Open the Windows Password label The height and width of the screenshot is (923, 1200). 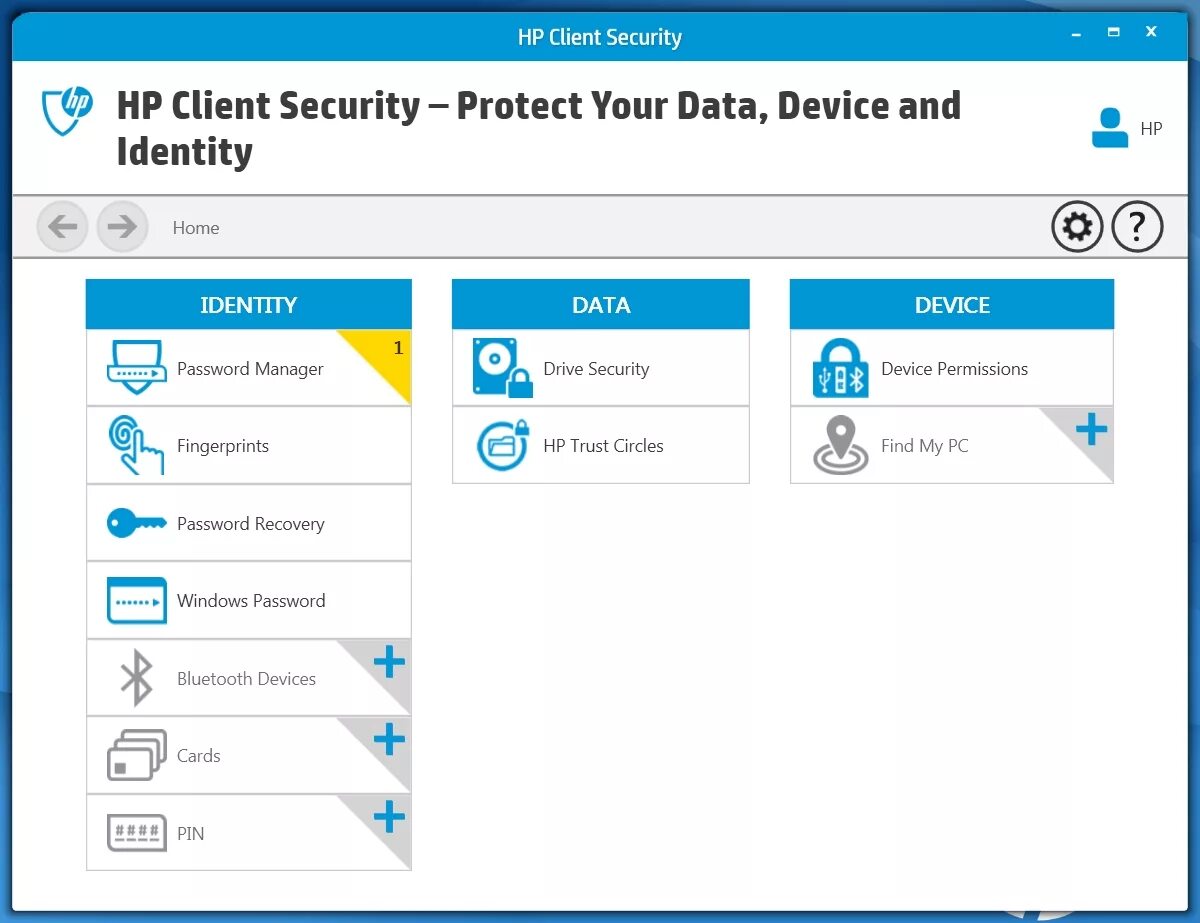(x=251, y=601)
